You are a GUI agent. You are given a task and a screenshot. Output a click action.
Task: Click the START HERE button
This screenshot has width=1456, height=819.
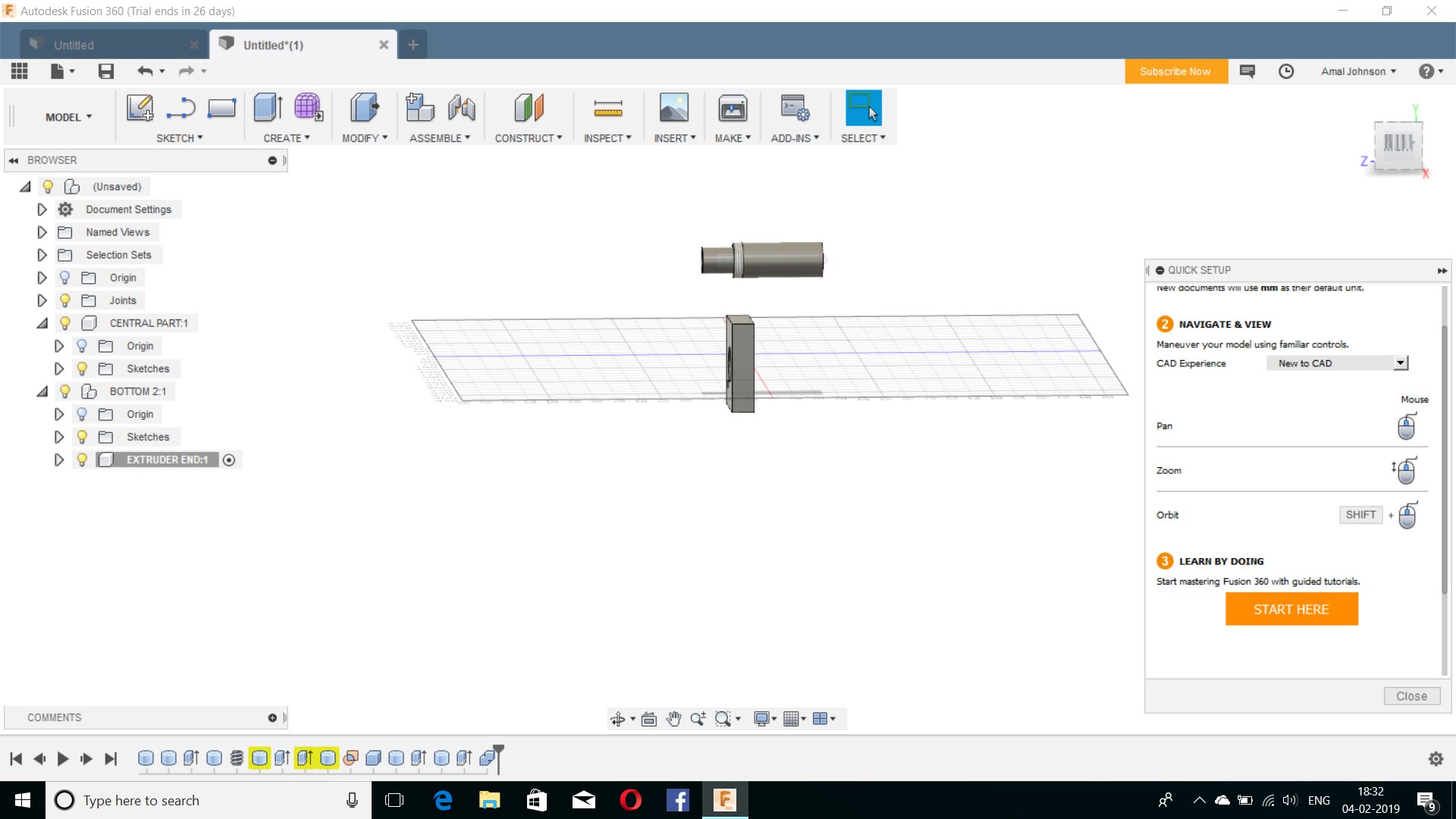pos(1291,610)
